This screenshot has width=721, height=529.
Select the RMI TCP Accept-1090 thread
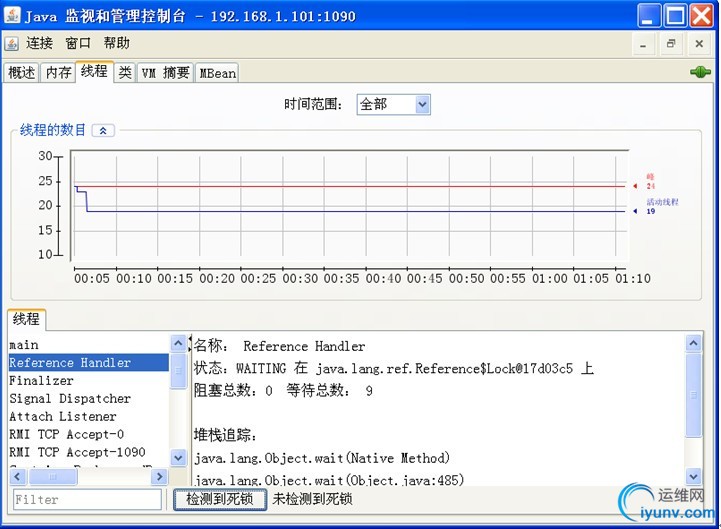89,452
